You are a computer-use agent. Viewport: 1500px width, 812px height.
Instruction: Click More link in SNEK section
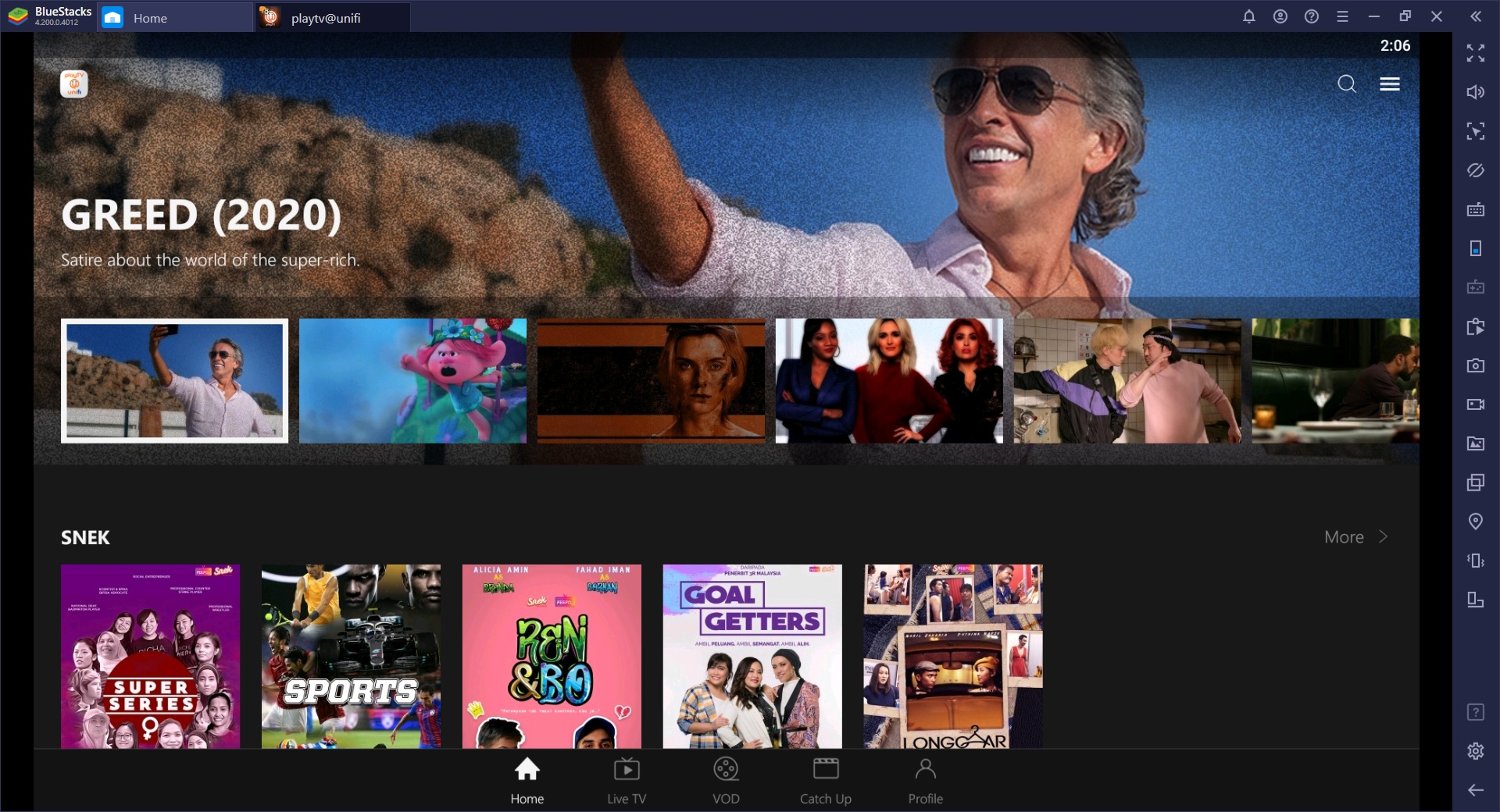[x=1344, y=537]
